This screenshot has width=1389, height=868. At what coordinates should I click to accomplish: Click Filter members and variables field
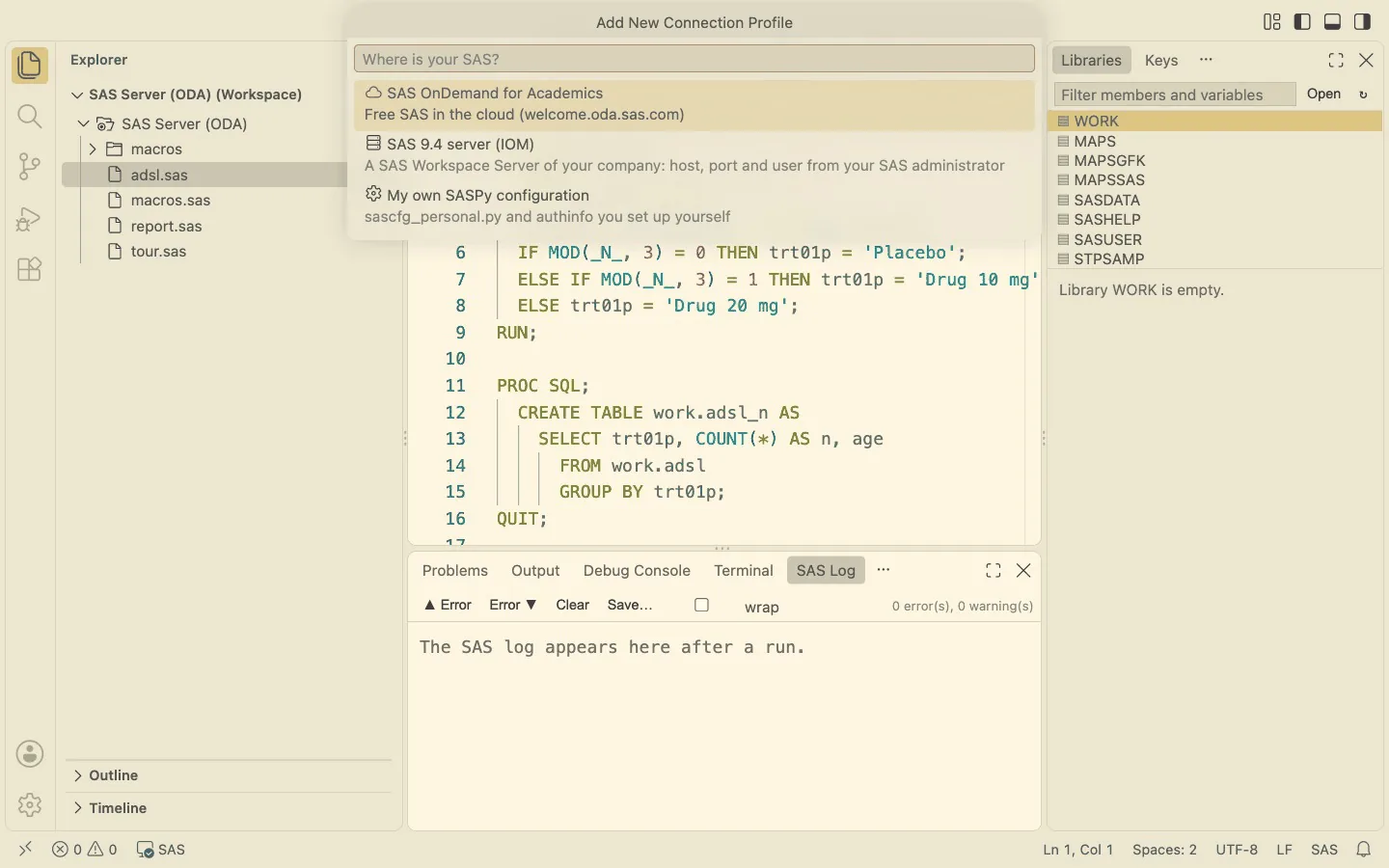(1175, 95)
